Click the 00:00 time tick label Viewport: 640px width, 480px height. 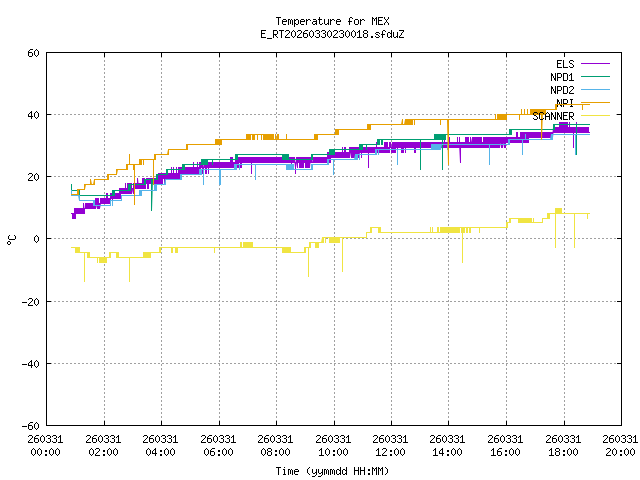point(46,452)
